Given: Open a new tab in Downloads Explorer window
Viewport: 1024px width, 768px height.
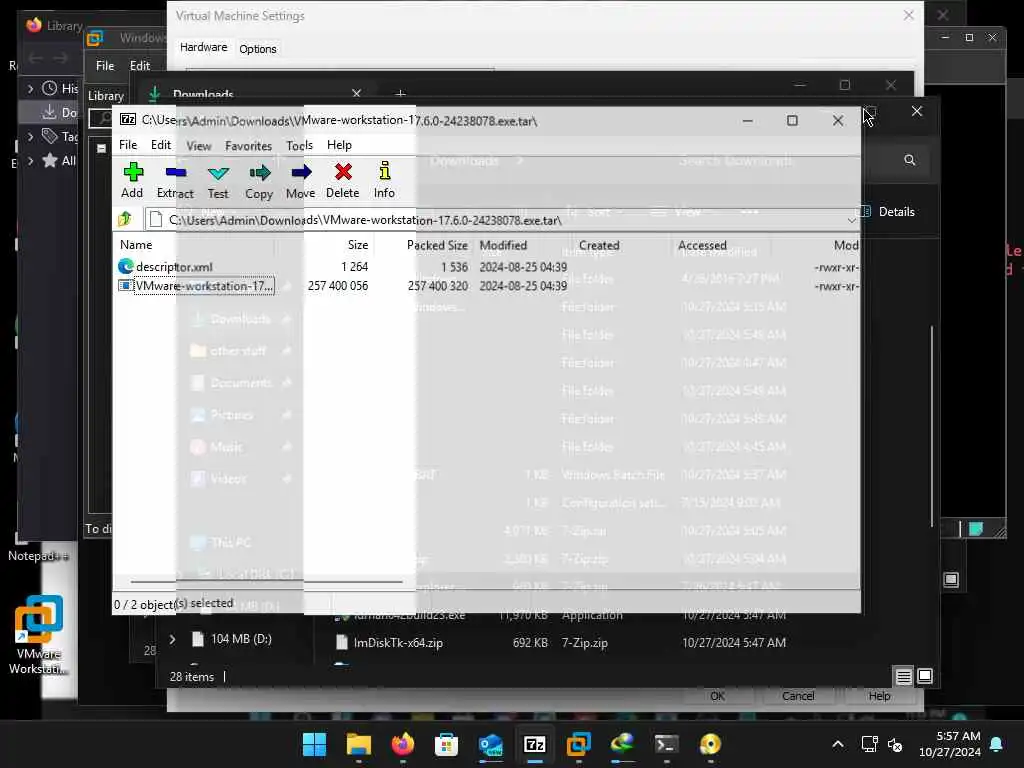Looking at the screenshot, I should [x=400, y=95].
